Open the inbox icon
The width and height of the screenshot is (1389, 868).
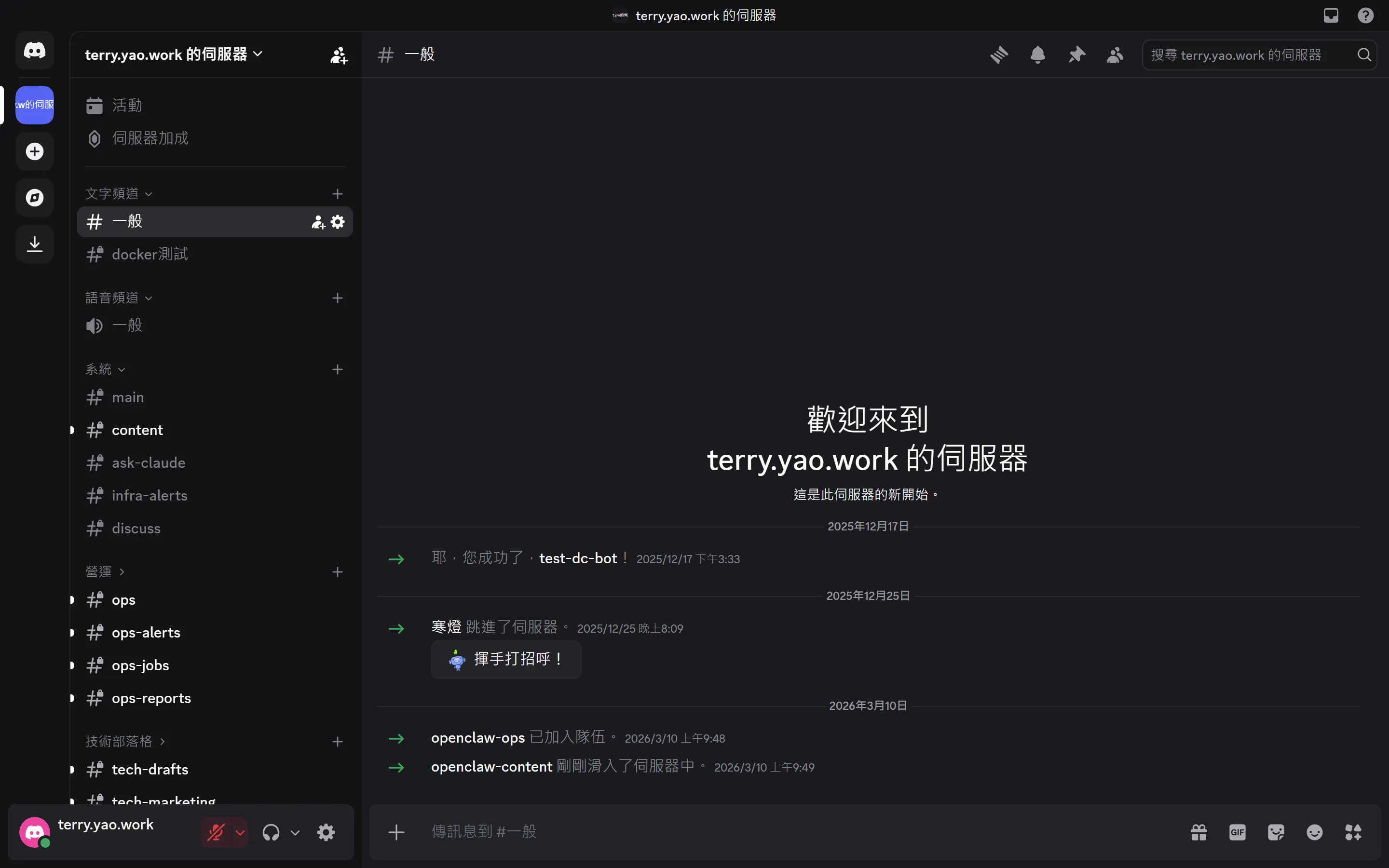tap(1331, 15)
